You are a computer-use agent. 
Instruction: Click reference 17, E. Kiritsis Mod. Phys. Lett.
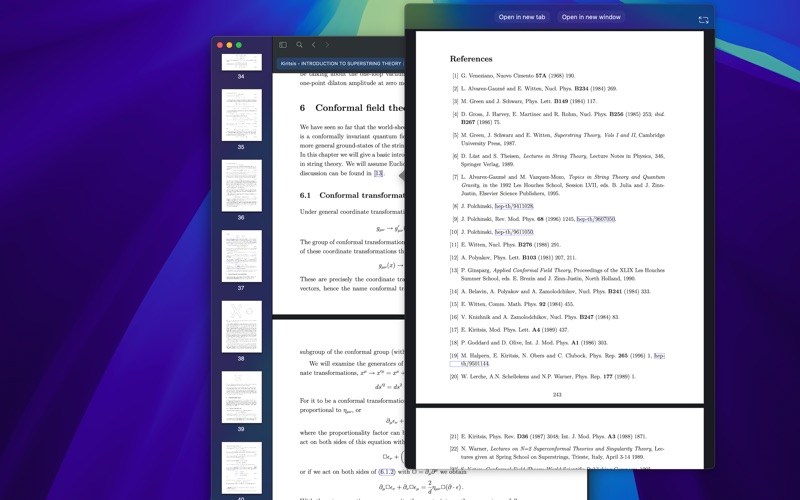coord(509,330)
